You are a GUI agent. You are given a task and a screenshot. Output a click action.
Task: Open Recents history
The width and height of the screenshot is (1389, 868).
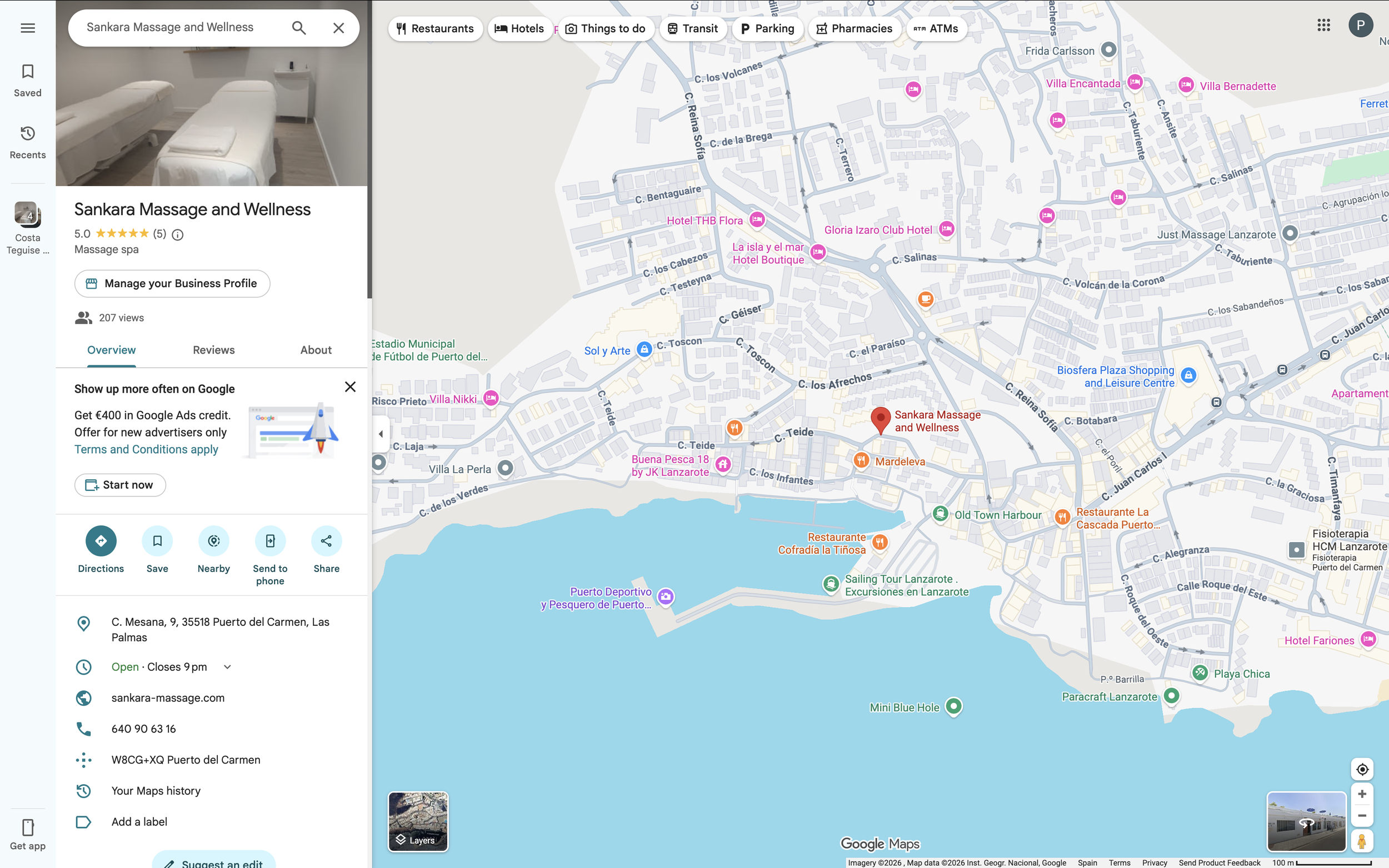point(28,142)
